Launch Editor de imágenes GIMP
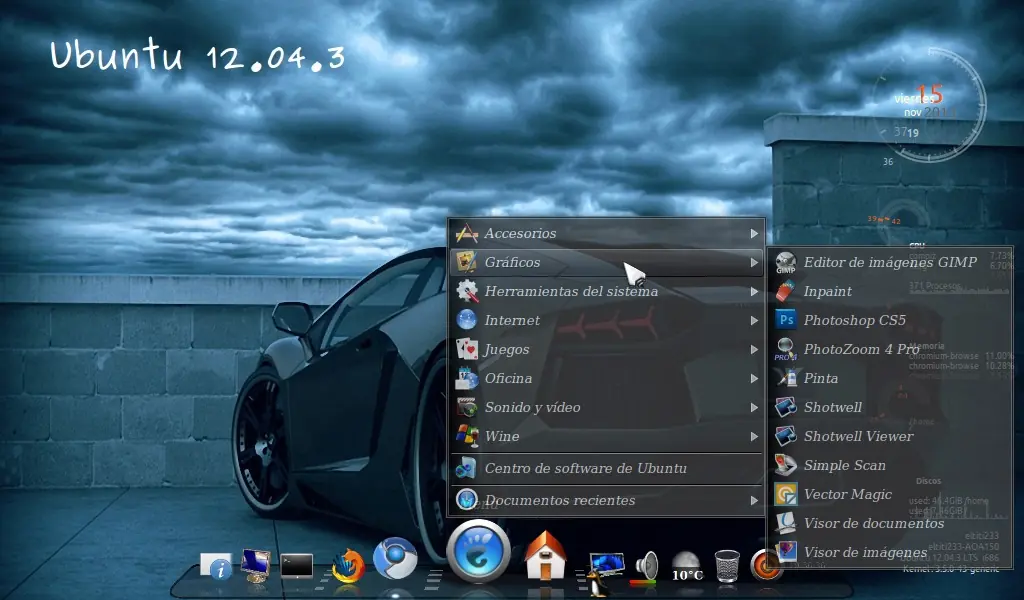The image size is (1024, 600). click(x=890, y=262)
